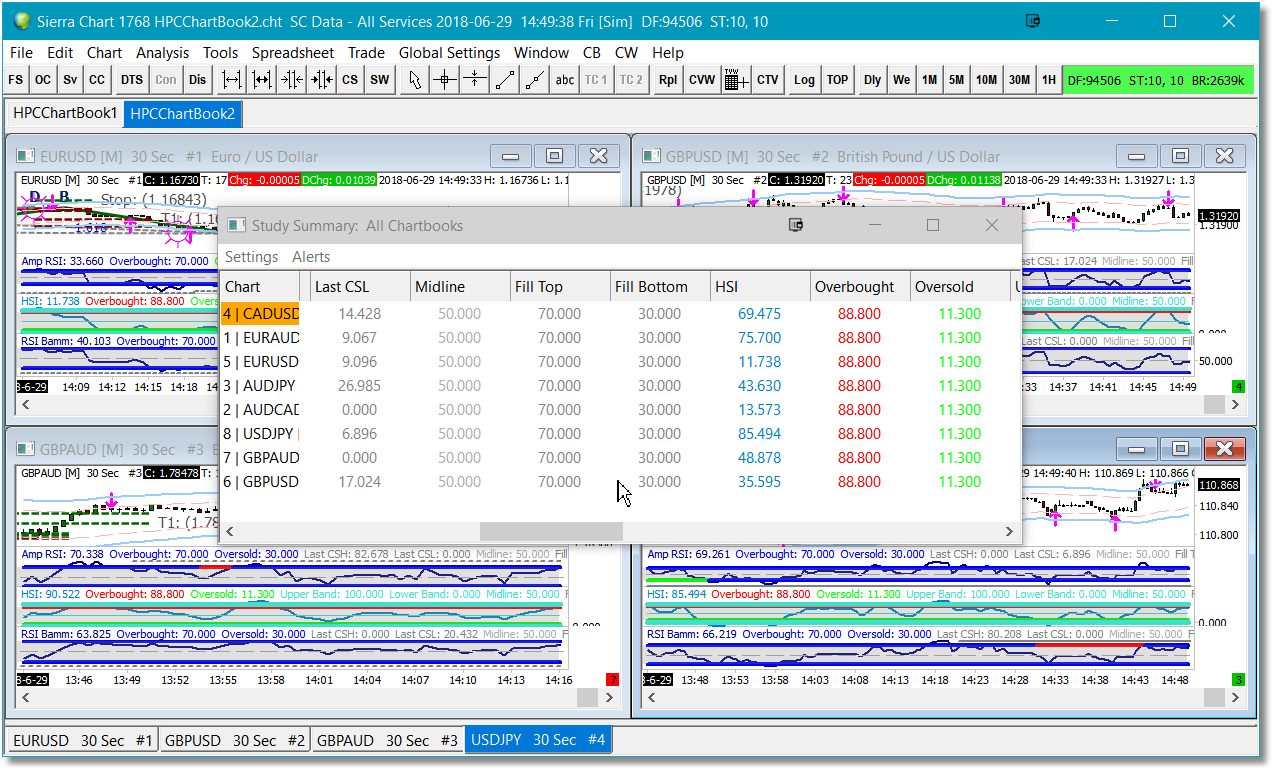Select the 30M timeframe button

tap(1020, 80)
